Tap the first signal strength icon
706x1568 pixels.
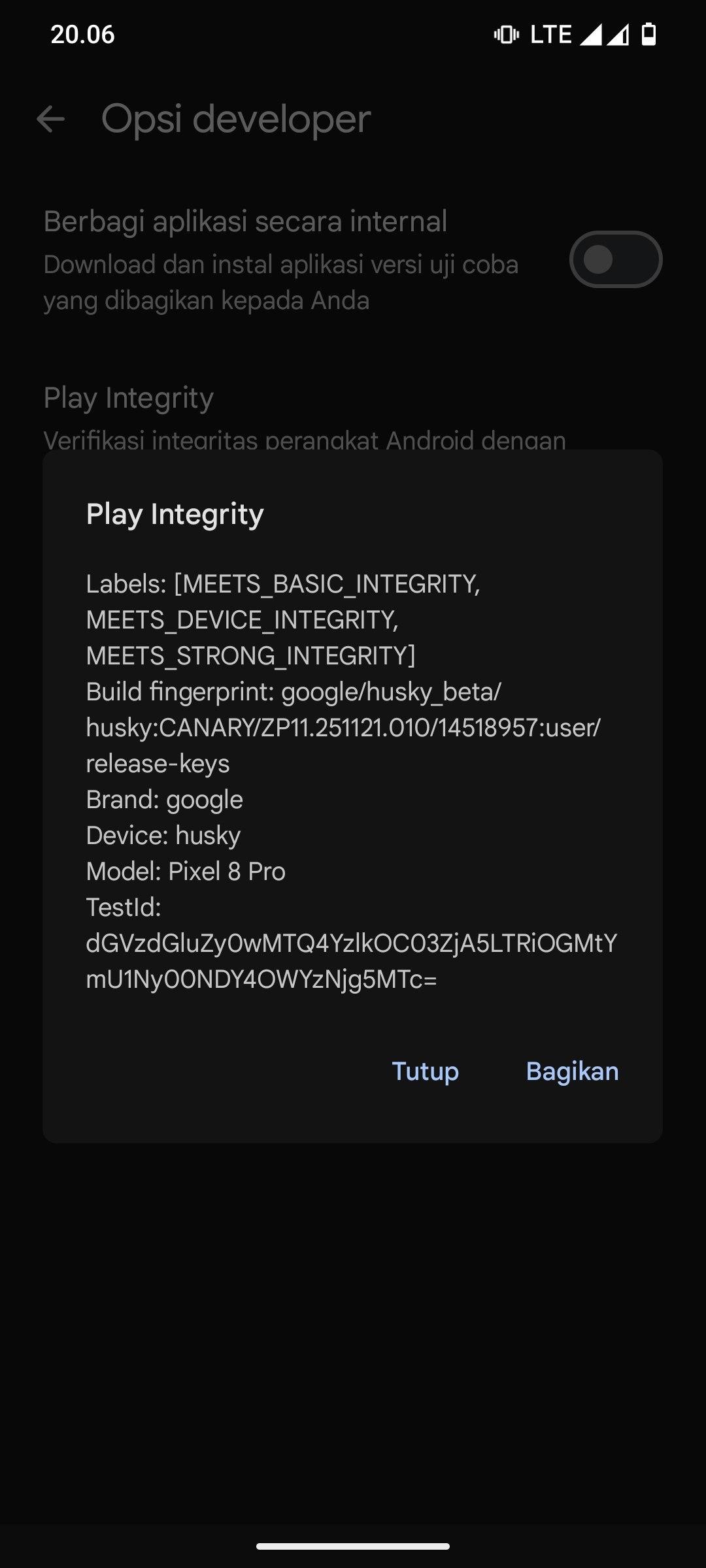(x=590, y=35)
